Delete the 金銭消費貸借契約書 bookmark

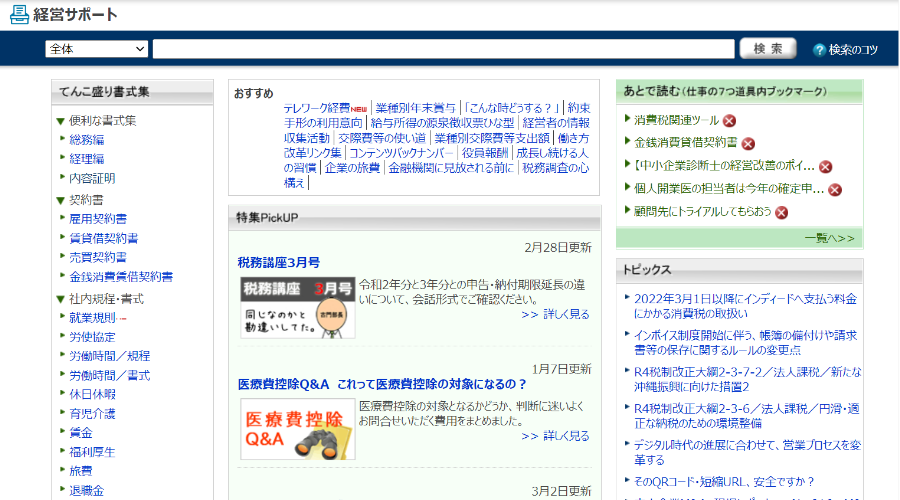point(748,143)
